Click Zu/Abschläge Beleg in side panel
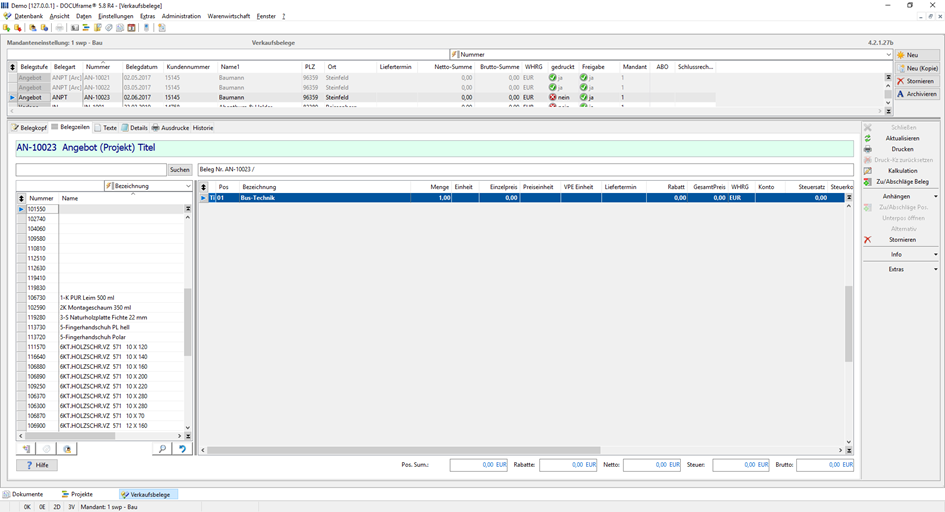The width and height of the screenshot is (945, 512). pyautogui.click(x=901, y=182)
